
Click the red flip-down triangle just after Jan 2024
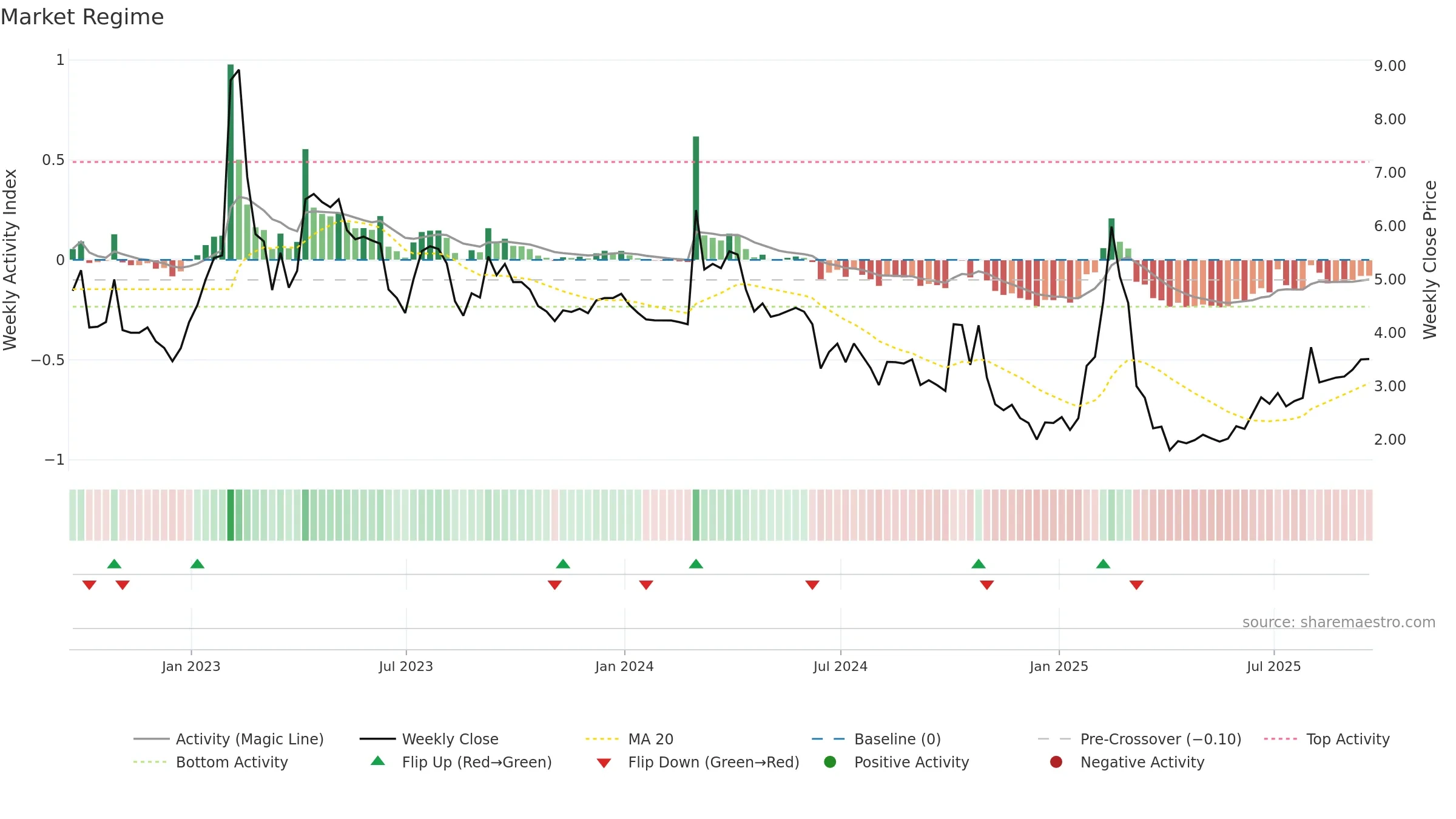tap(646, 585)
